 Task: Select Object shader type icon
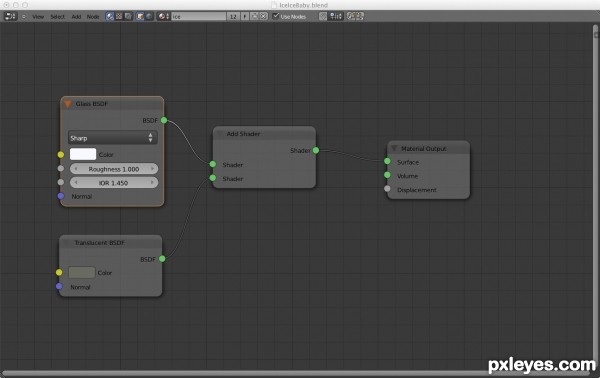click(140, 16)
